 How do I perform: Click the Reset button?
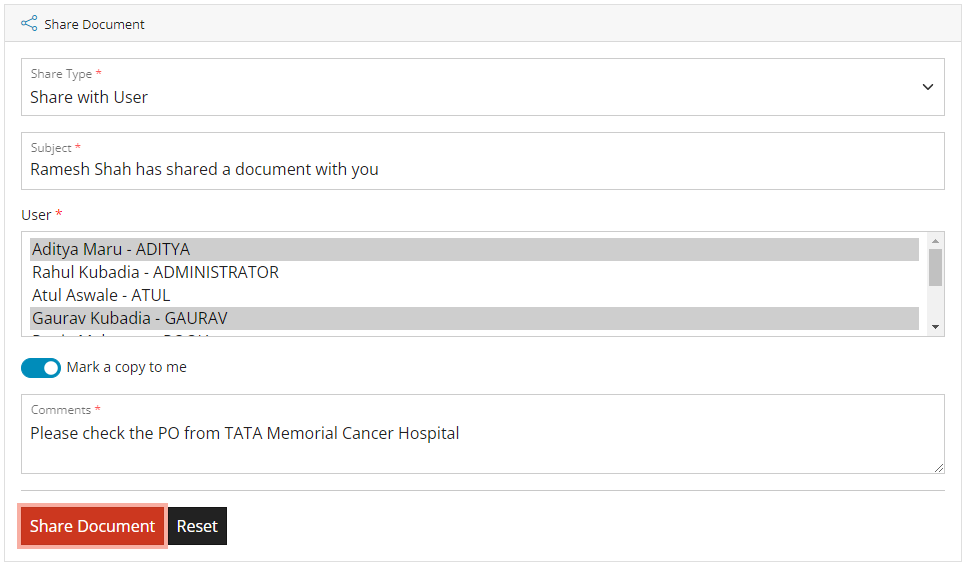196,525
